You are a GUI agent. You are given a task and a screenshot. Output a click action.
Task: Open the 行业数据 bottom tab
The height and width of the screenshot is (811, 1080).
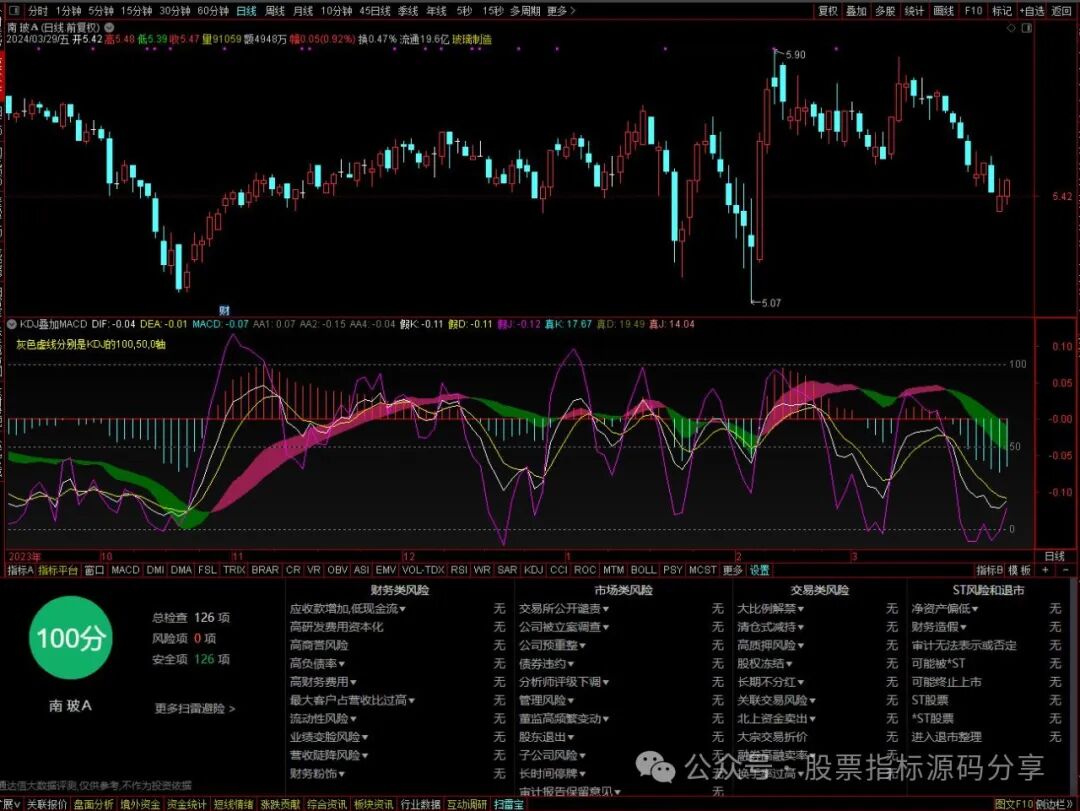click(x=419, y=804)
